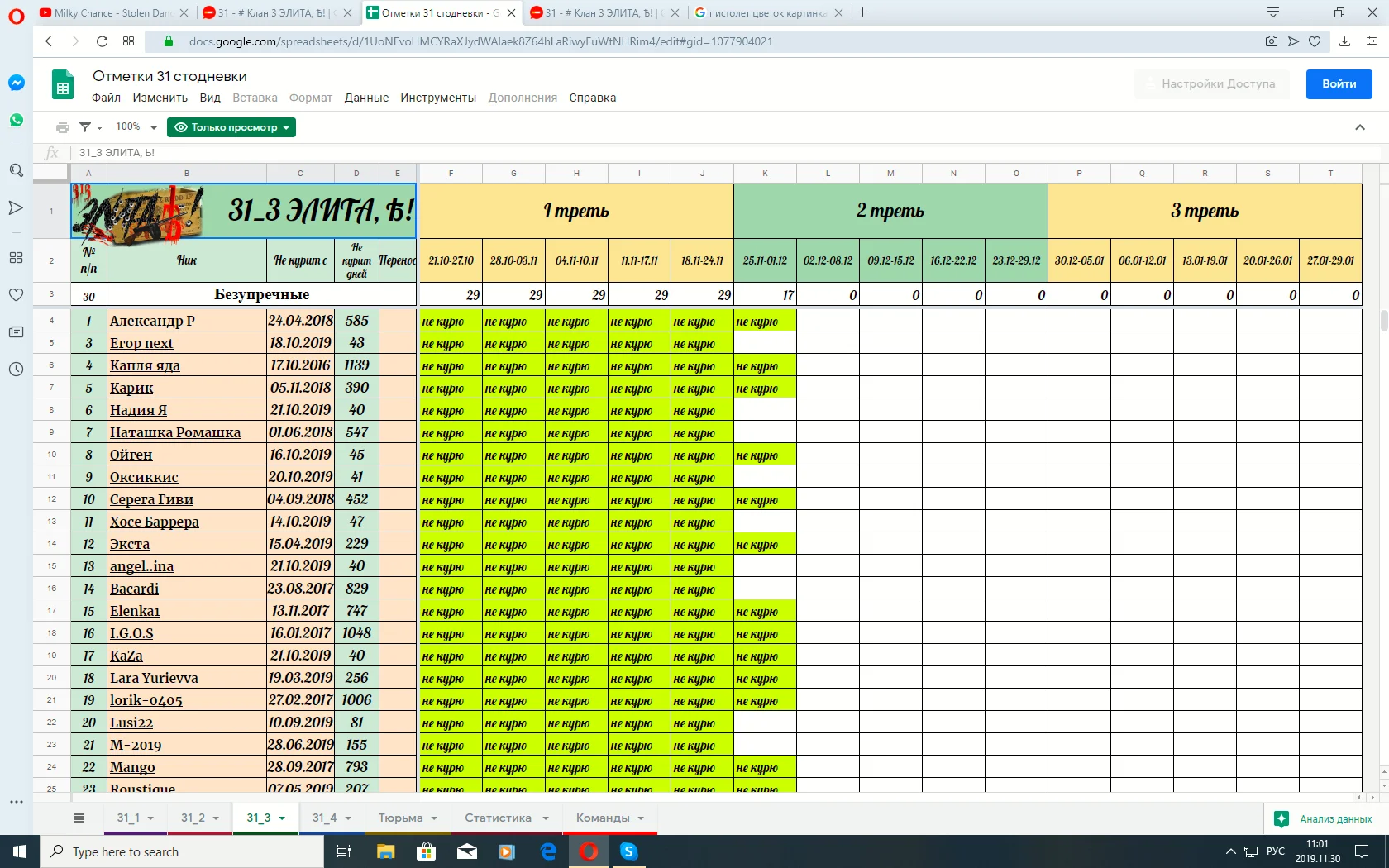The image size is (1389, 868).
Task: Open downloads with the arrow icon
Action: [x=1344, y=41]
